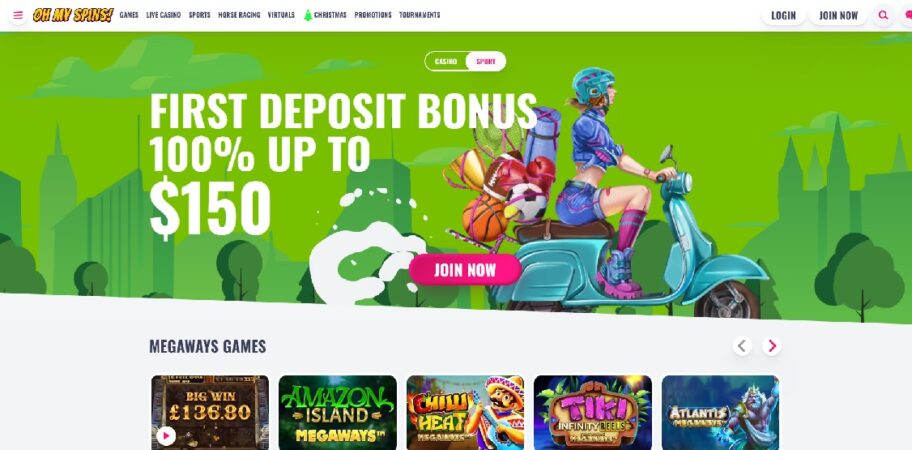Image resolution: width=912 pixels, height=450 pixels.
Task: Show previous Megaways games with left arrow
Action: (x=742, y=347)
